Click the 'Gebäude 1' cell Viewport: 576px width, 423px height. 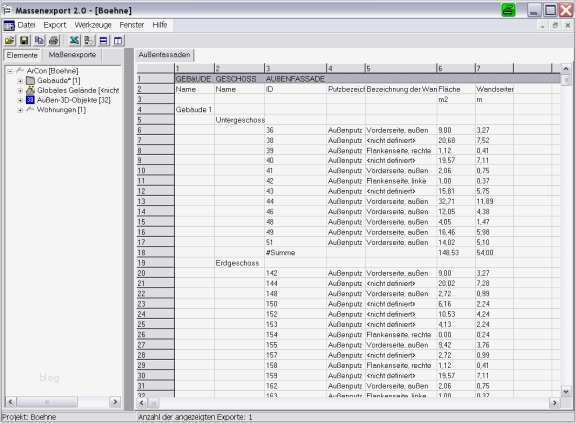point(194,109)
